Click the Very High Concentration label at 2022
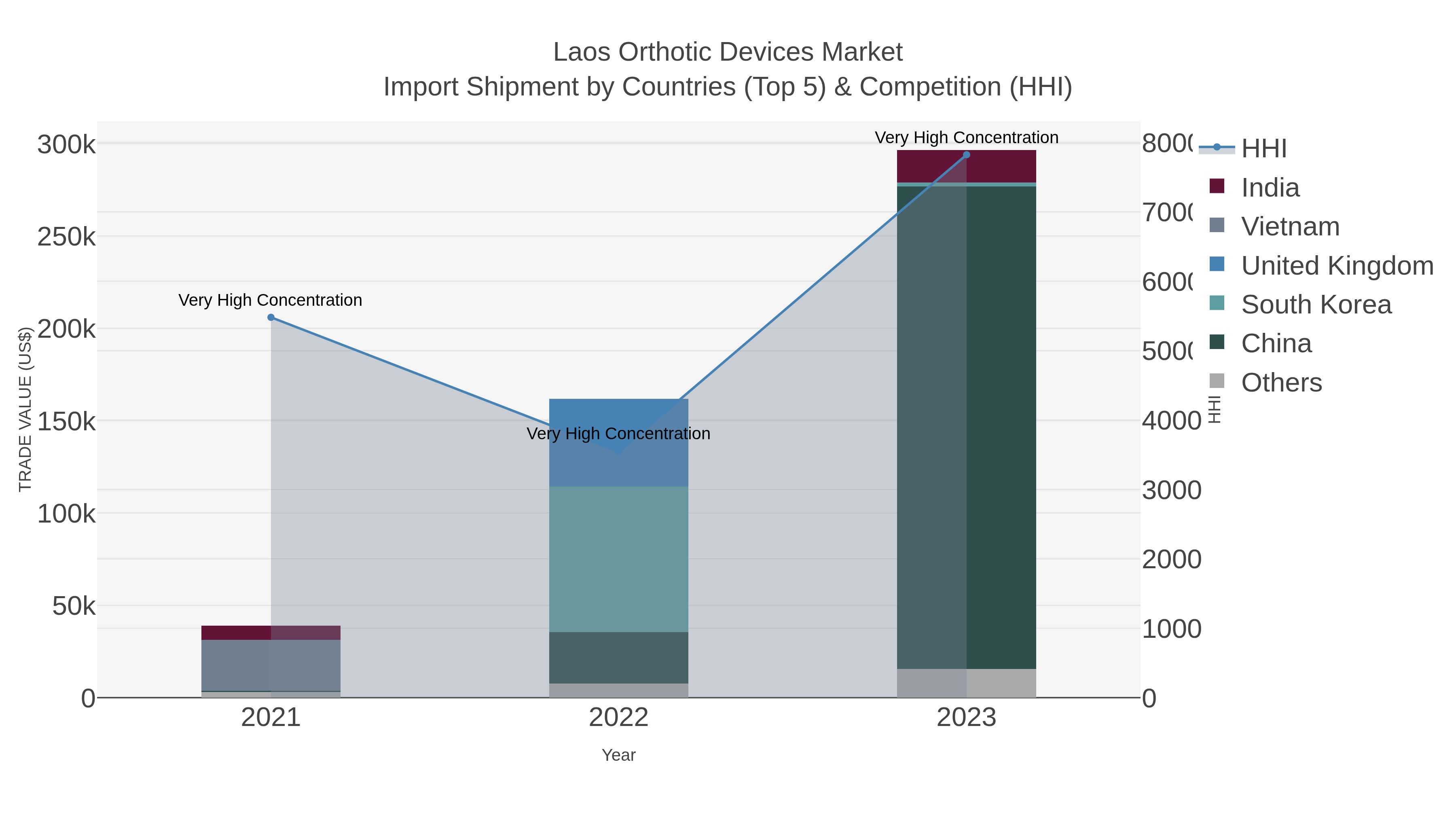 tap(618, 434)
